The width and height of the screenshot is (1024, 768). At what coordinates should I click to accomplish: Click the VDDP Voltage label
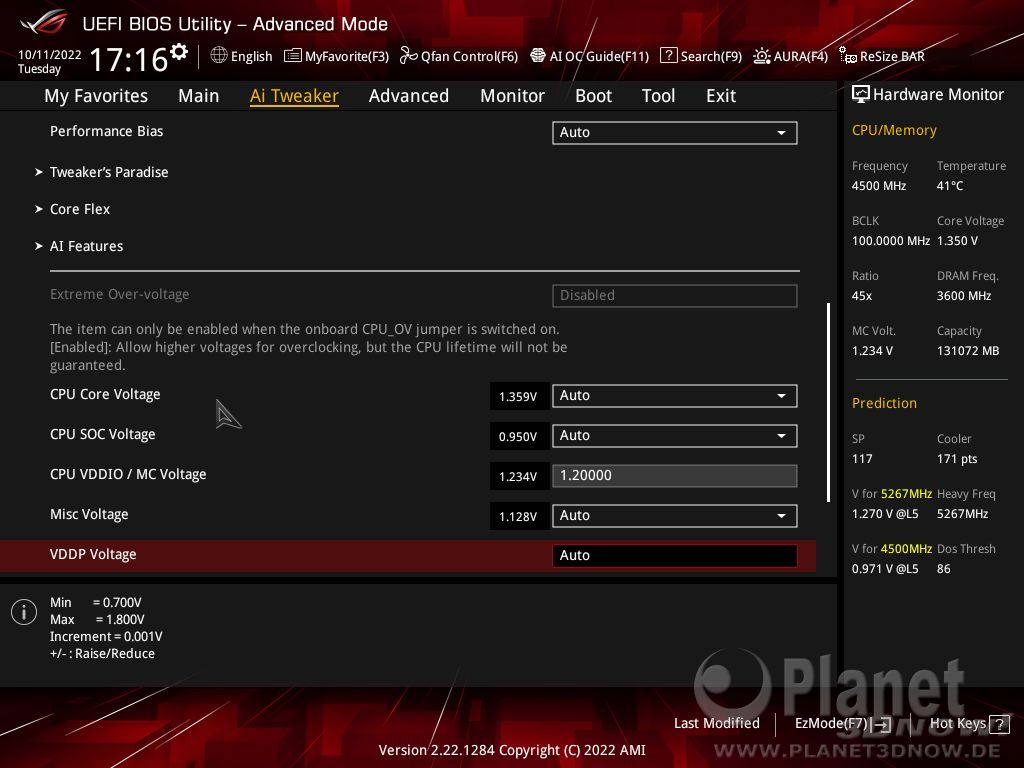tap(93, 554)
